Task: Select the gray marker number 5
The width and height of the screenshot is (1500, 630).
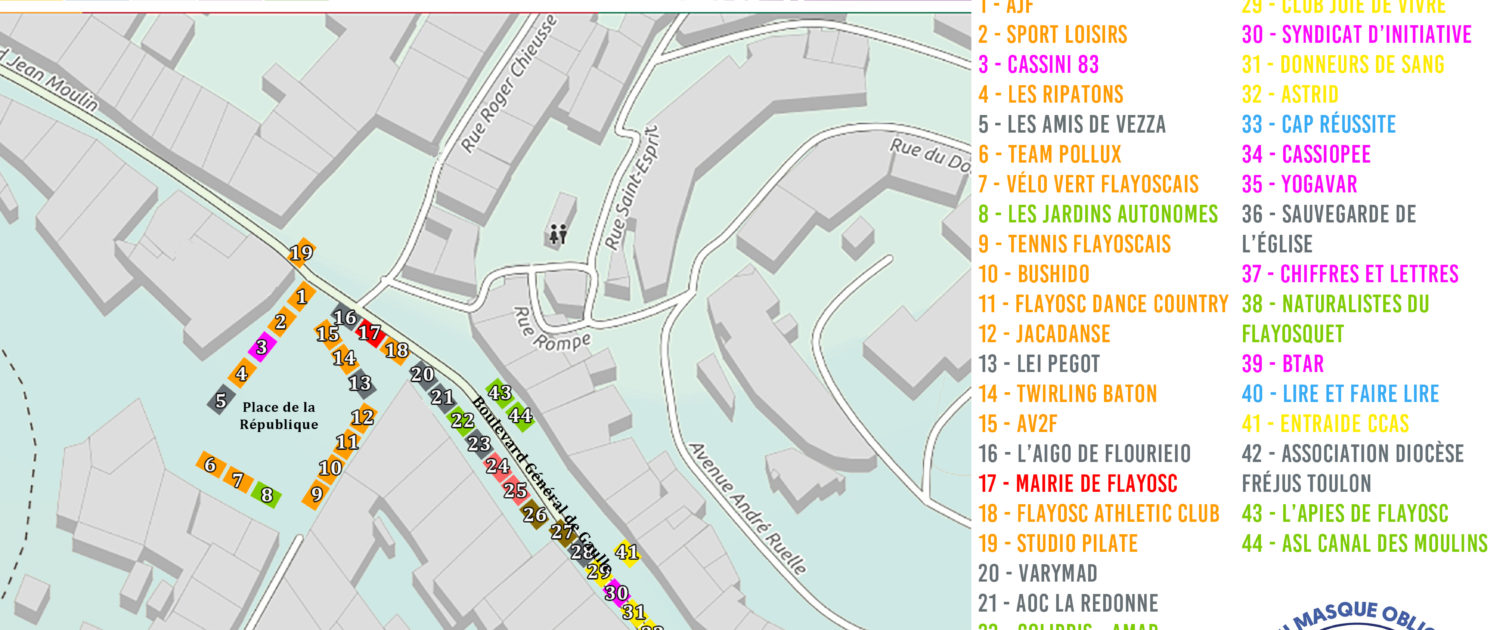Action: click(x=220, y=400)
